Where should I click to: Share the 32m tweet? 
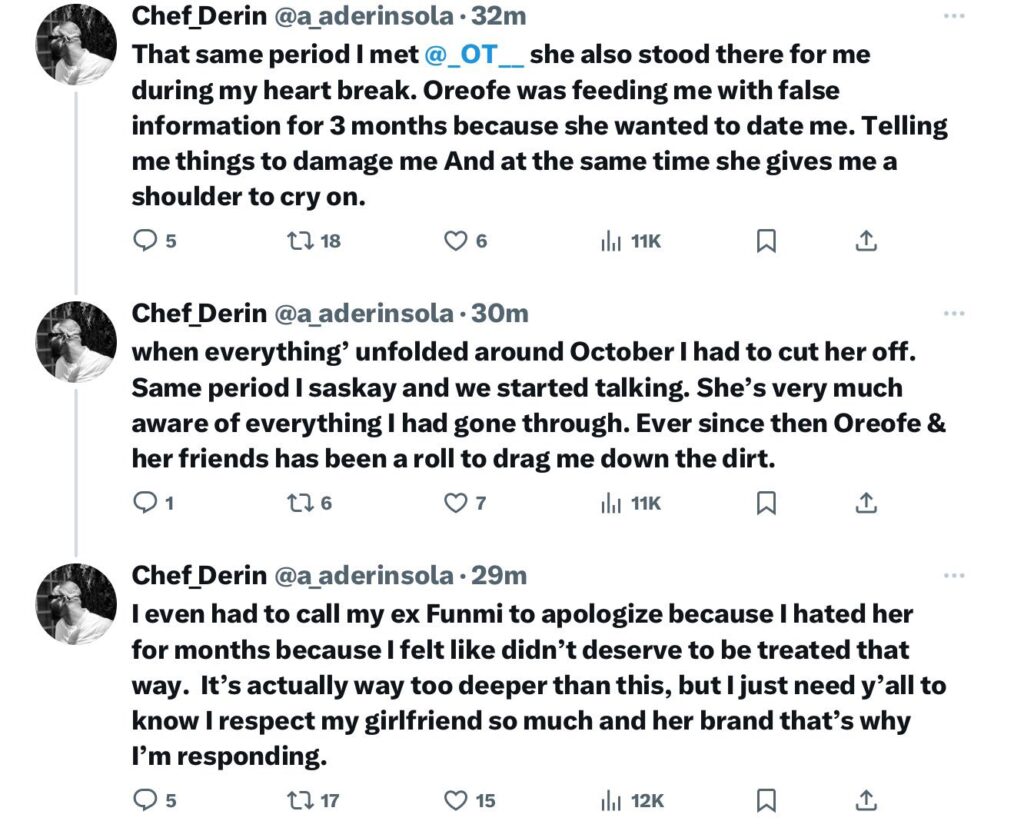[867, 240]
